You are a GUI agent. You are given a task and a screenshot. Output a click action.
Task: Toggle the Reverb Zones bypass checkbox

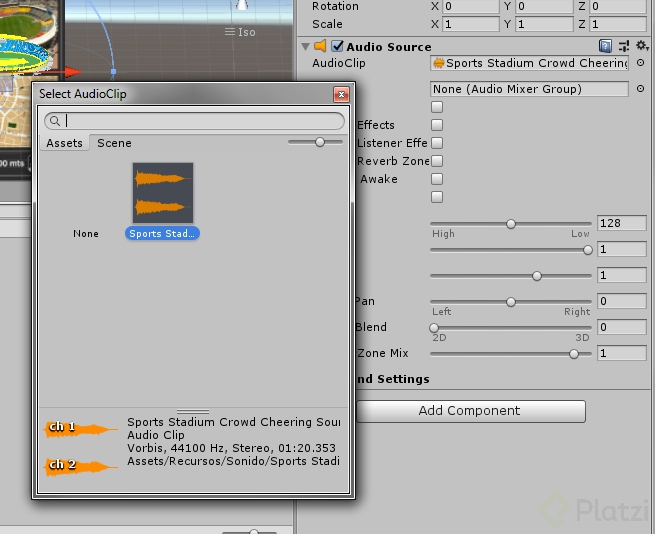coord(437,161)
